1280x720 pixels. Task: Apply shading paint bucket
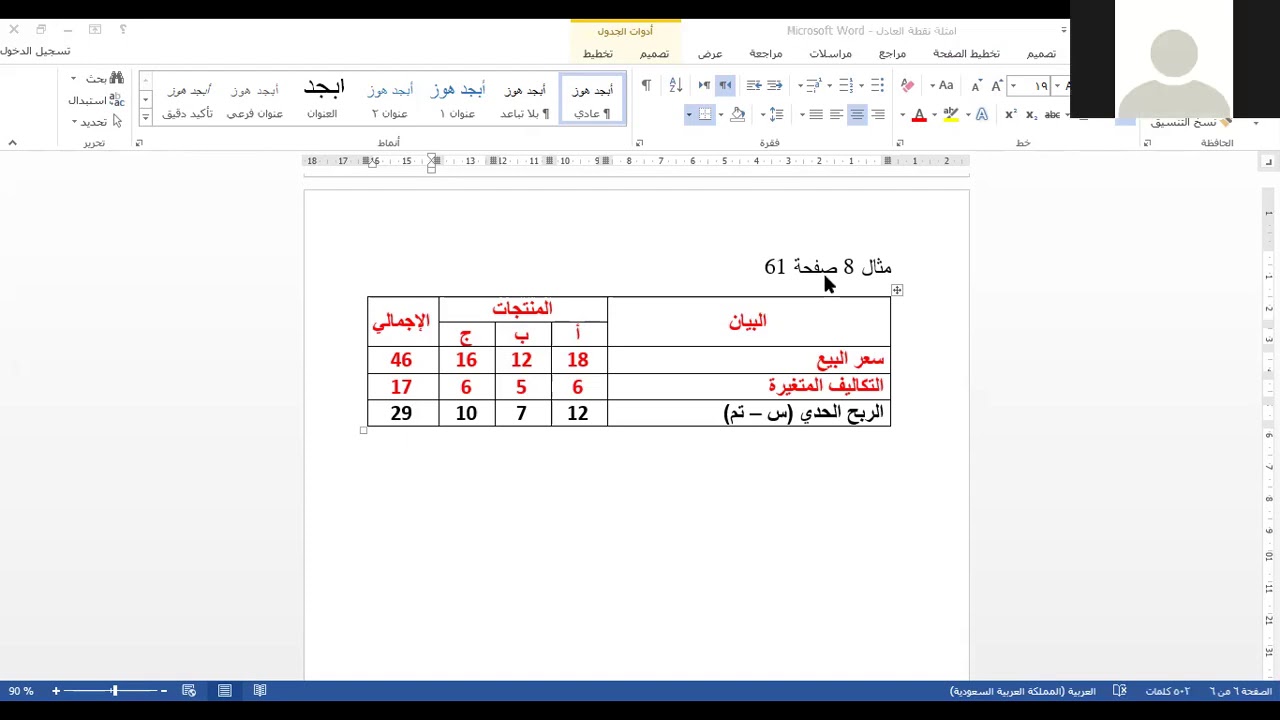(x=738, y=115)
